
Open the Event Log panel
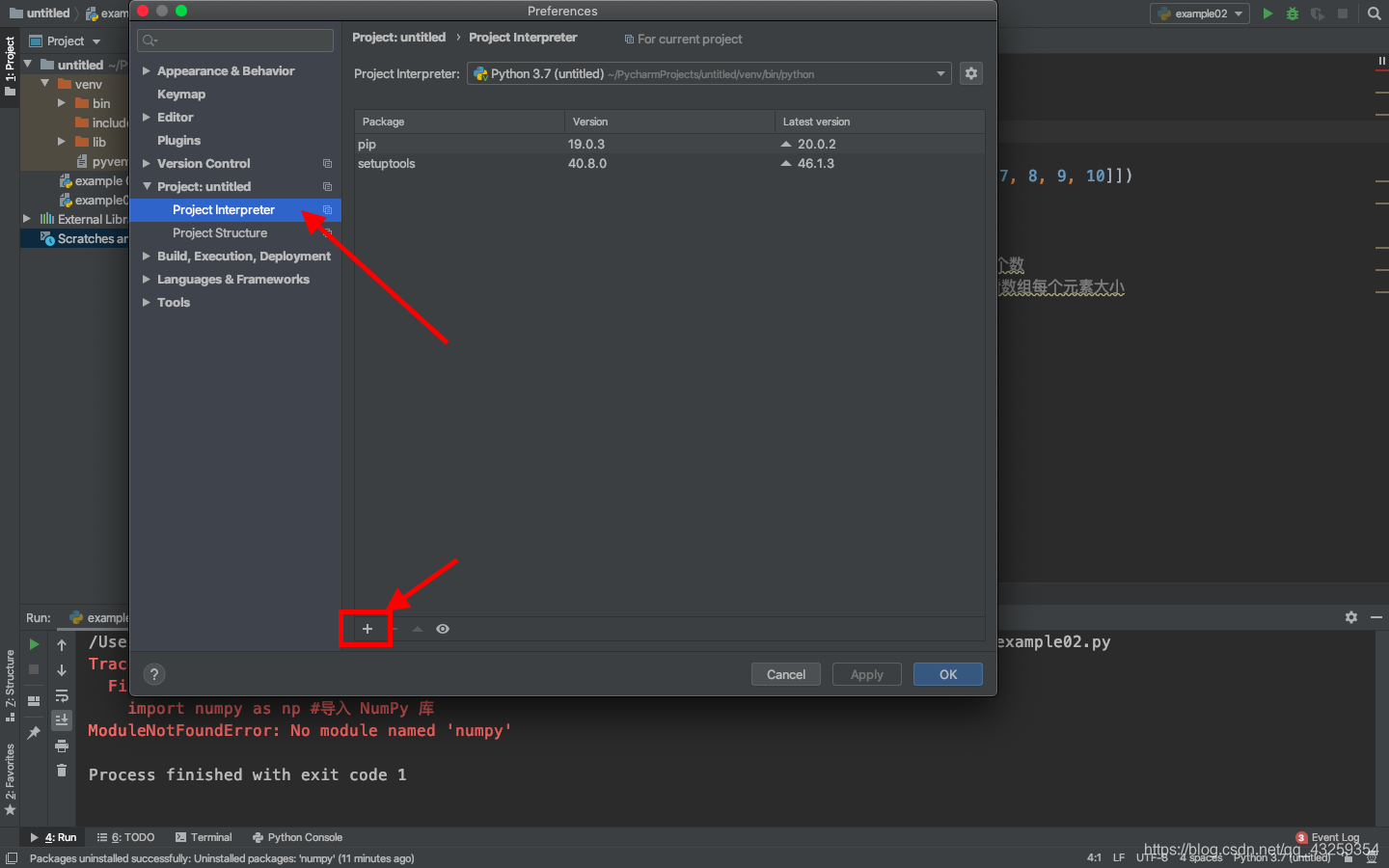click(x=1327, y=837)
